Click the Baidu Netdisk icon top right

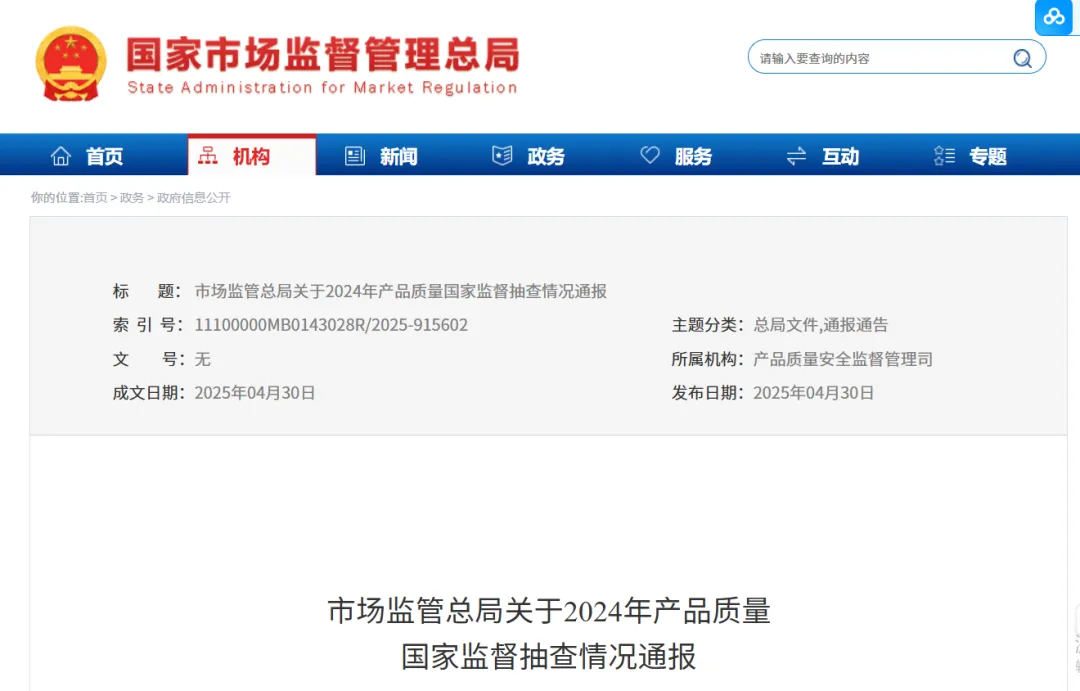coord(1054,17)
